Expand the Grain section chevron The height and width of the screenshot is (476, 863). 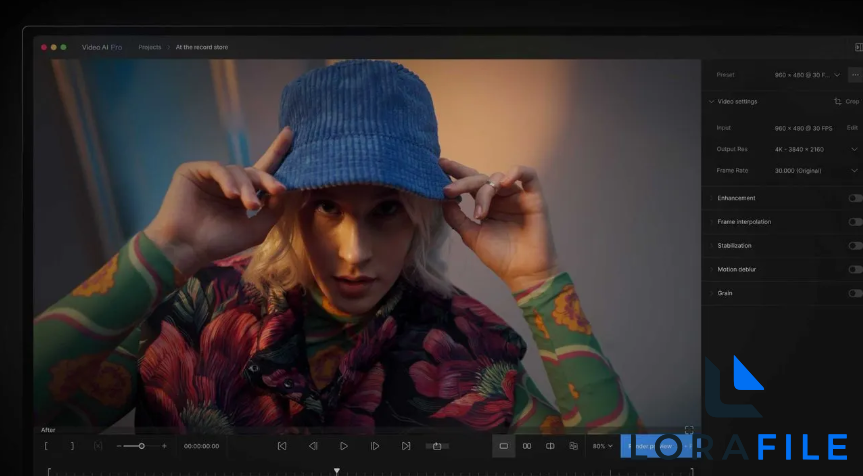coord(711,293)
